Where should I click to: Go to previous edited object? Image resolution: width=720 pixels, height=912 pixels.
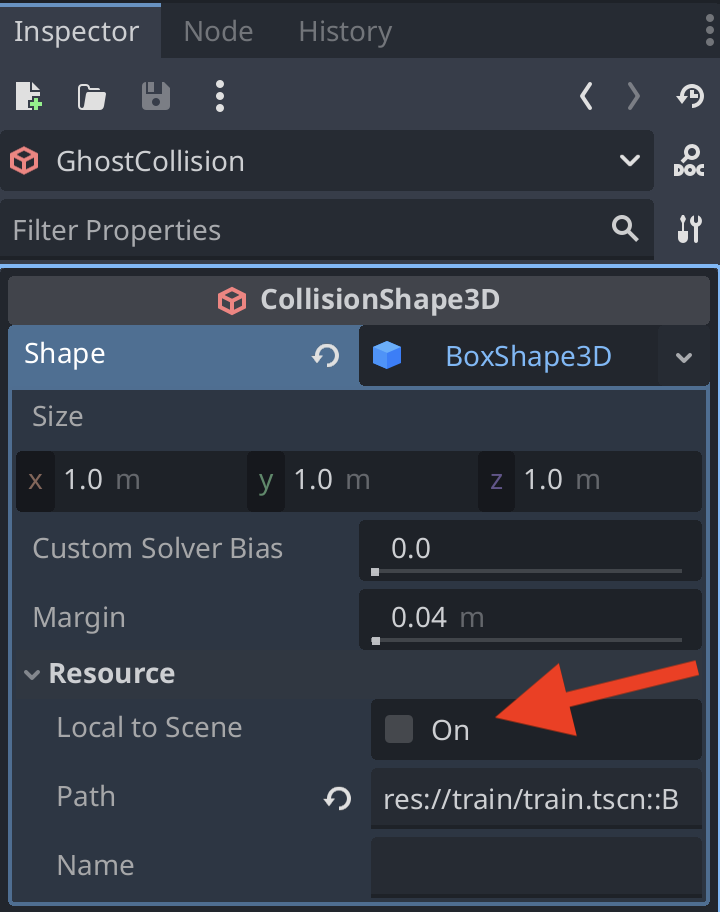[x=587, y=97]
